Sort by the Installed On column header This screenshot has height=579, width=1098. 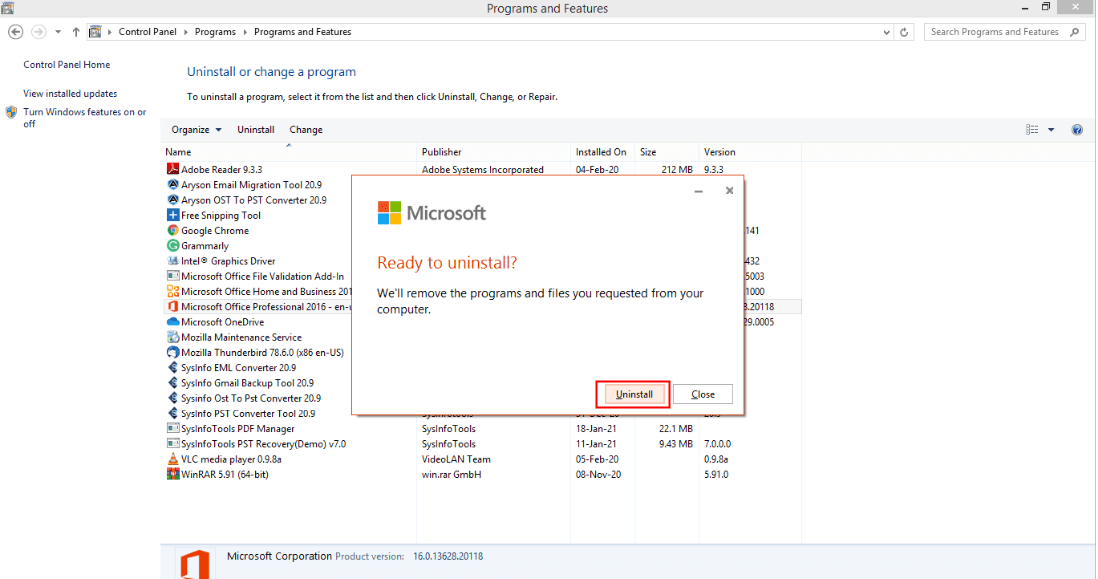[602, 152]
